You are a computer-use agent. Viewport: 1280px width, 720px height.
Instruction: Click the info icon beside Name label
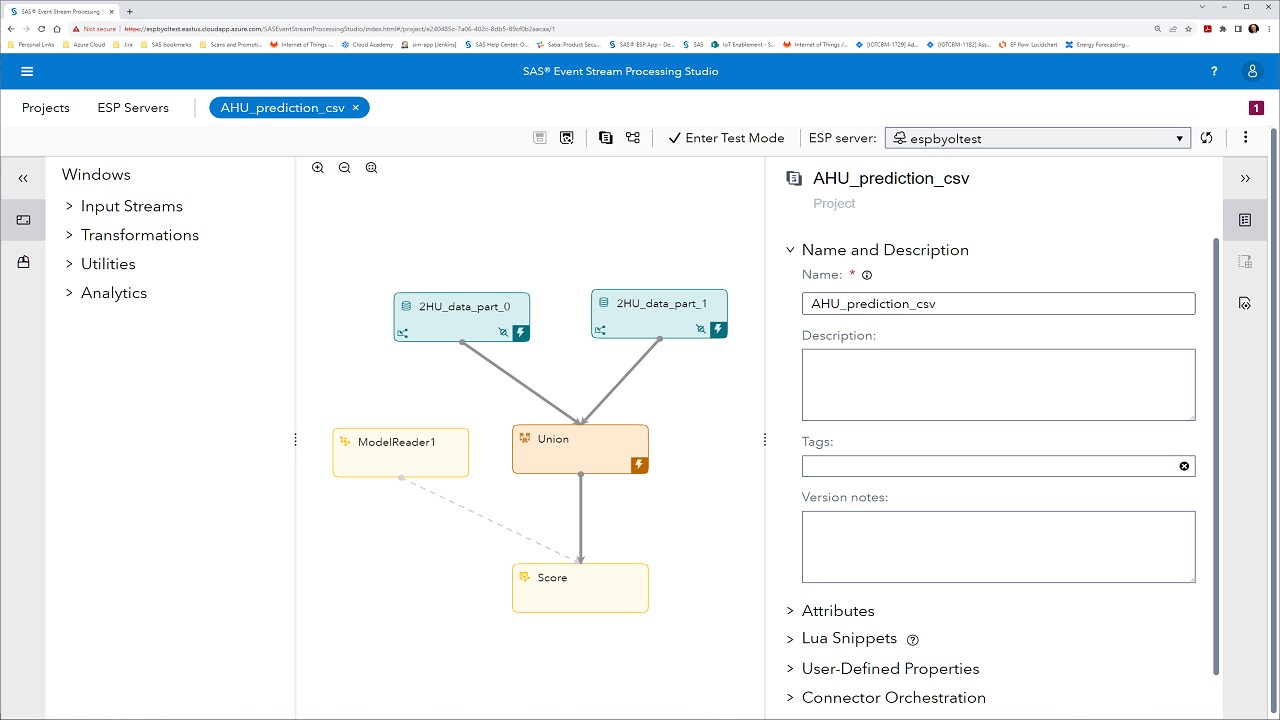coord(867,275)
